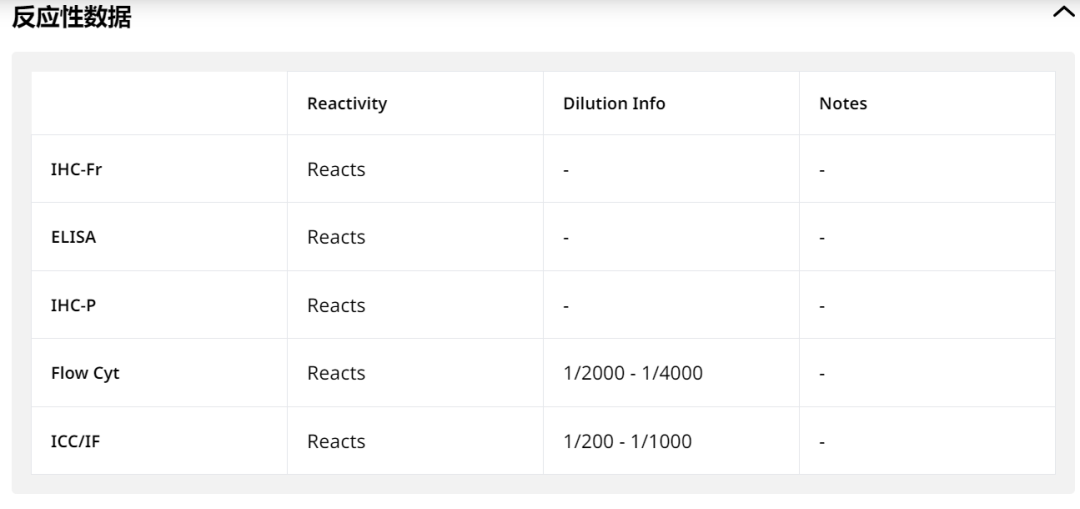Click the 1/200 - 1/1000 dilution value
This screenshot has width=1080, height=509.
[627, 441]
